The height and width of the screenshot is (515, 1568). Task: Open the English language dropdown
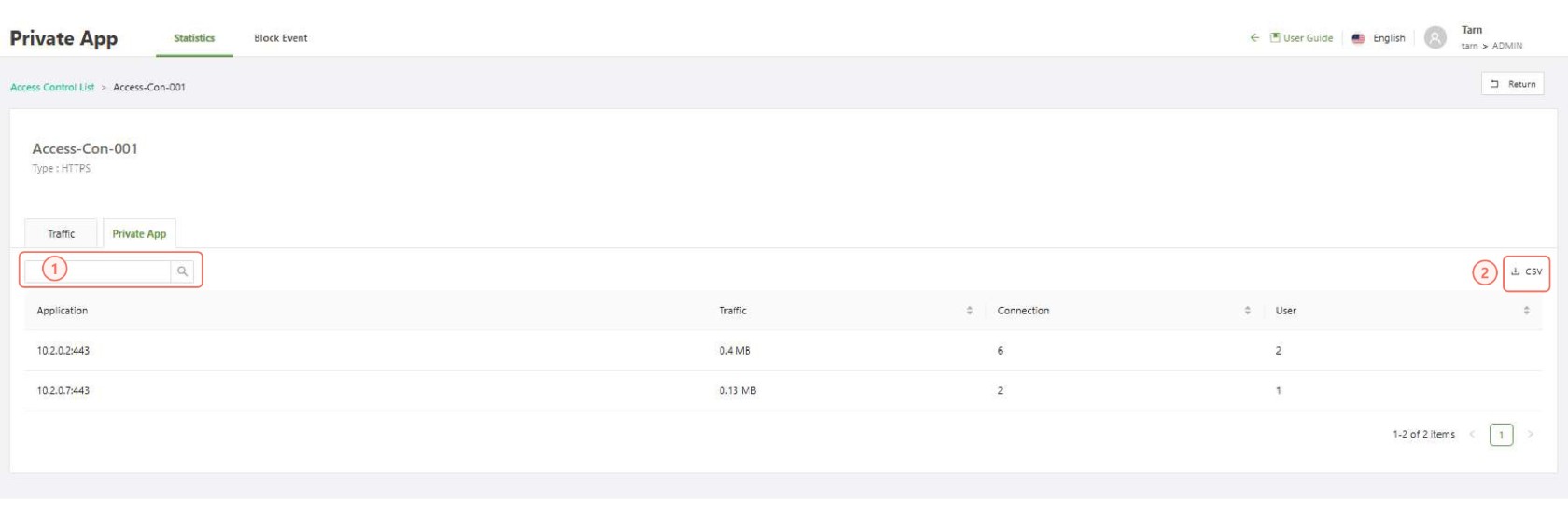tap(1389, 38)
